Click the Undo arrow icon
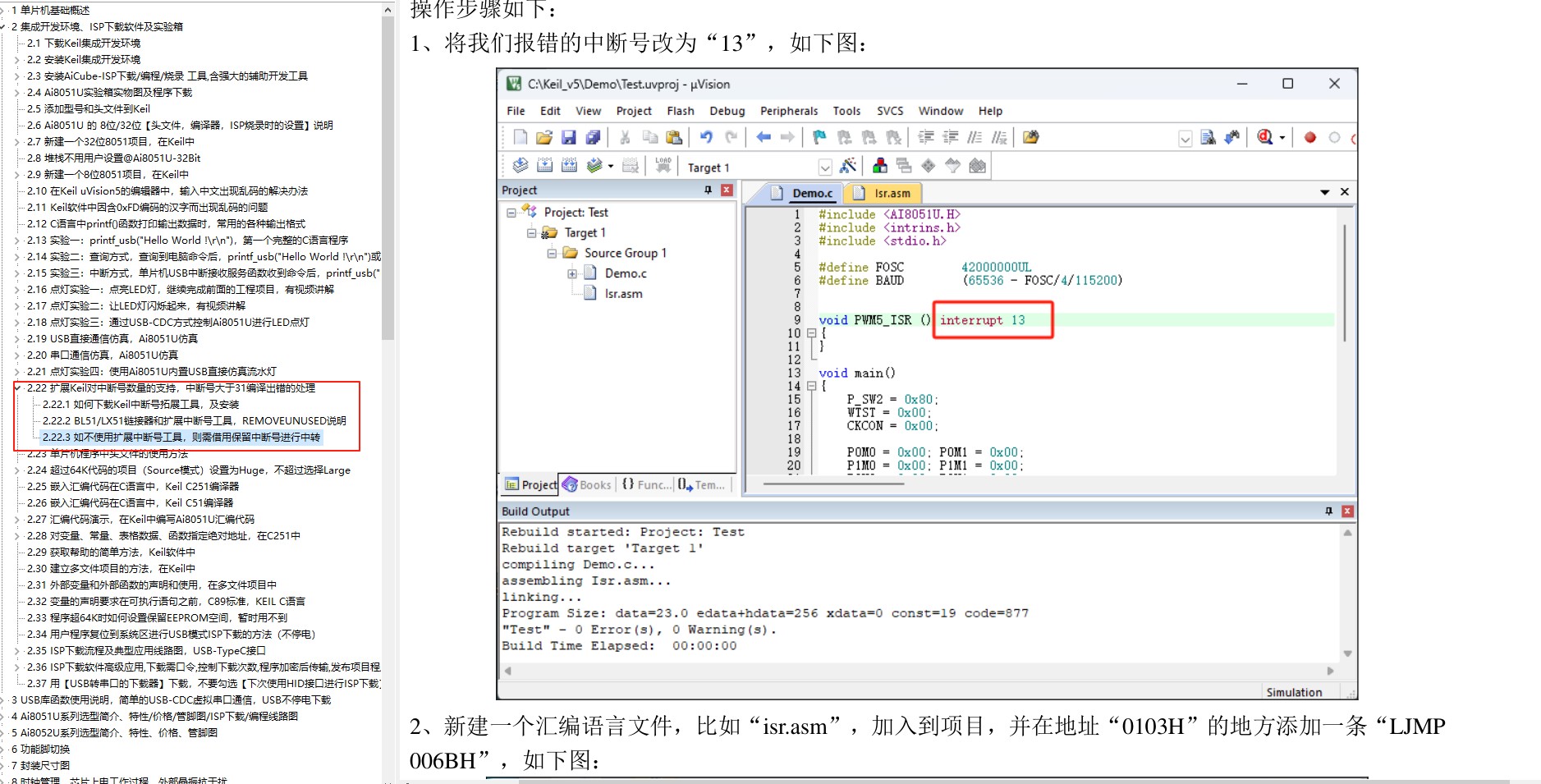Viewport: 1541px width, 784px height. [706, 137]
